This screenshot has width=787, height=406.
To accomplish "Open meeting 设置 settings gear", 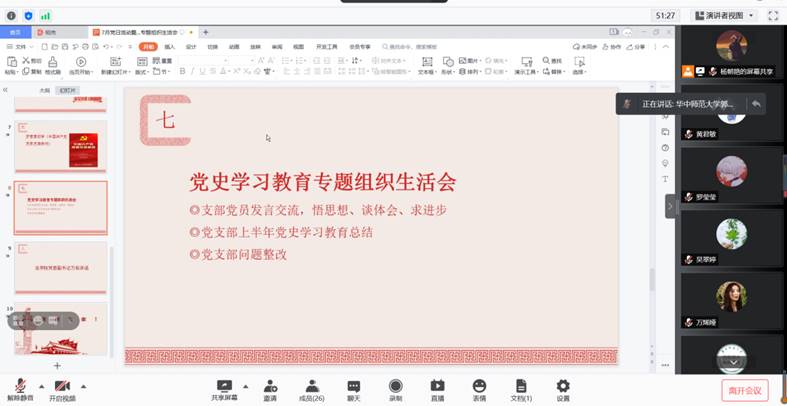I will click(563, 388).
